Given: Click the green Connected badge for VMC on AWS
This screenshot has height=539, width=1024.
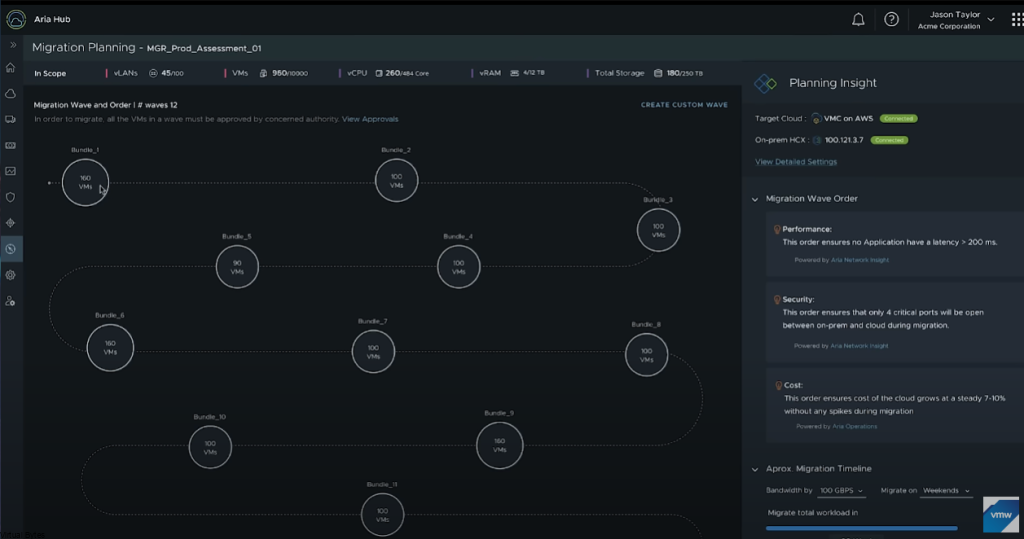Looking at the screenshot, I should tap(899, 119).
